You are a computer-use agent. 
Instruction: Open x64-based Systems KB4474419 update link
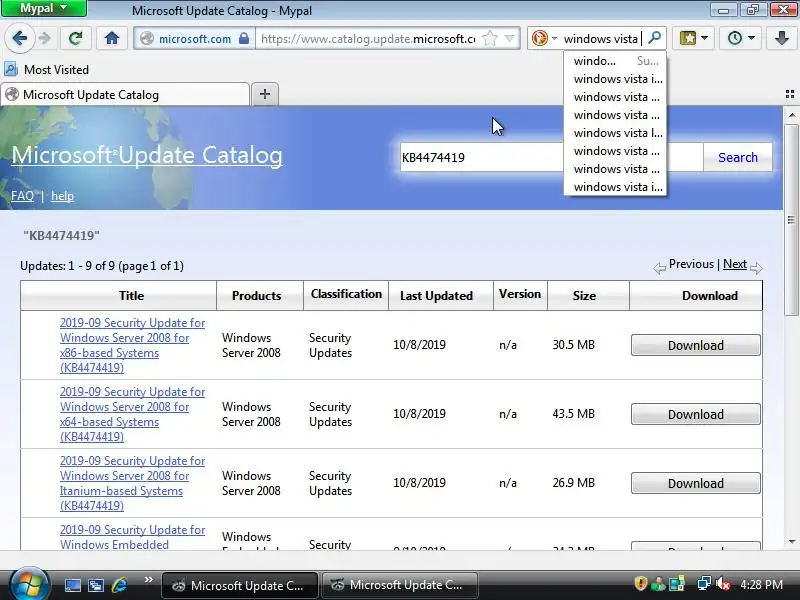pos(132,414)
